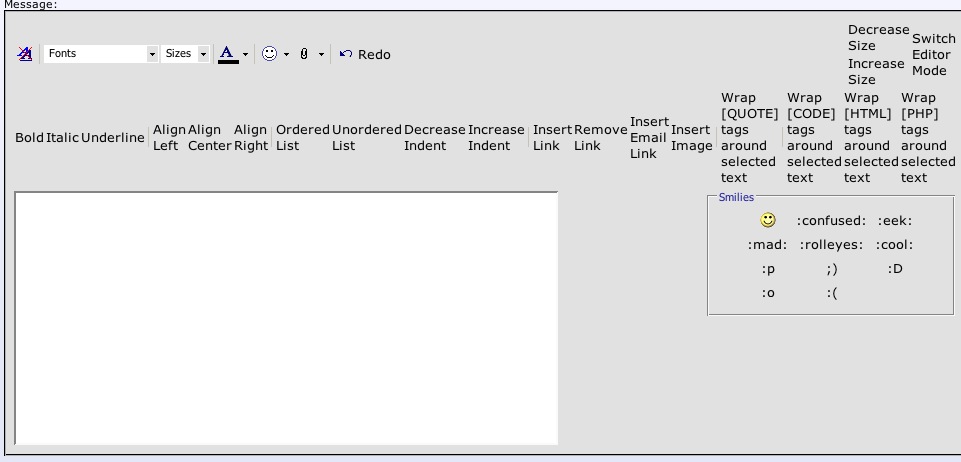961x462 pixels.
Task: Click Increase Size
Action: [876, 72]
